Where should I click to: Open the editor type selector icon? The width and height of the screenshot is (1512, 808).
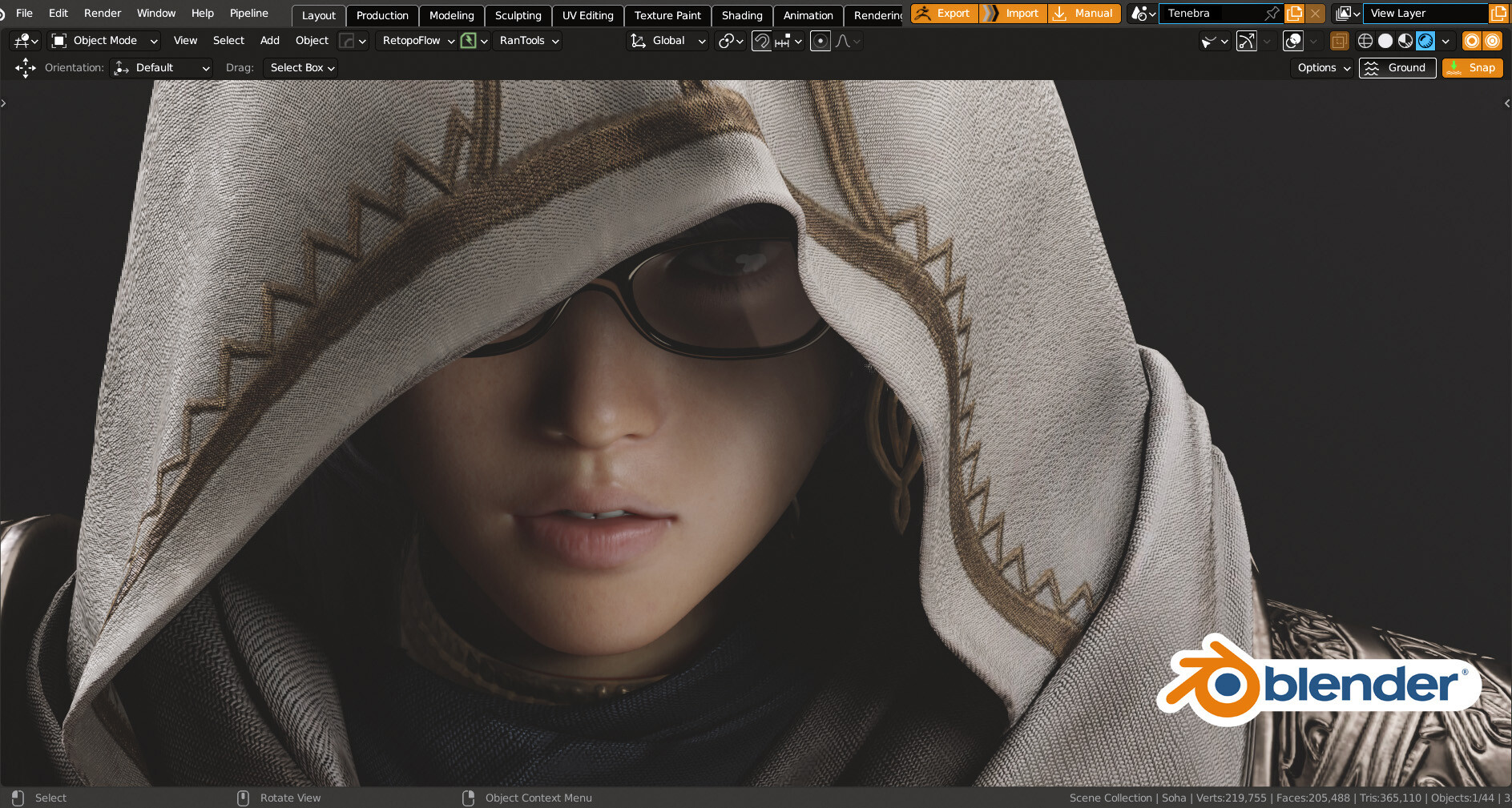pos(26,41)
